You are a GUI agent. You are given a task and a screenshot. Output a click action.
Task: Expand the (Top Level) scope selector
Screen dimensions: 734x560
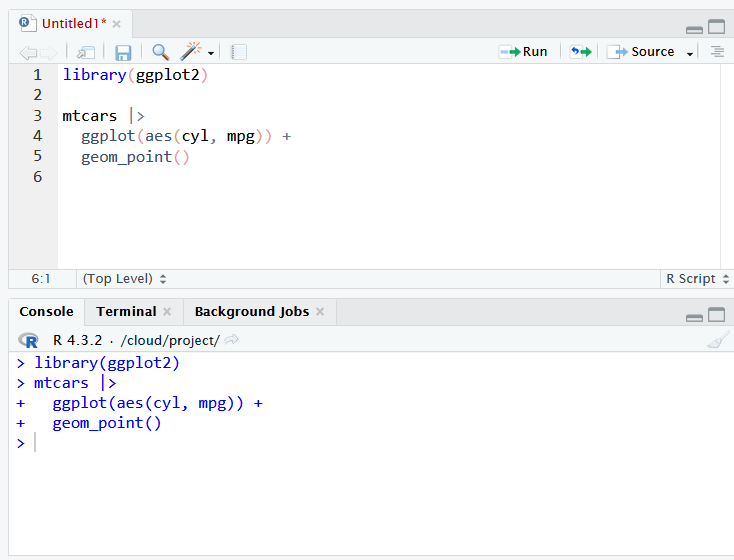[x=125, y=279]
